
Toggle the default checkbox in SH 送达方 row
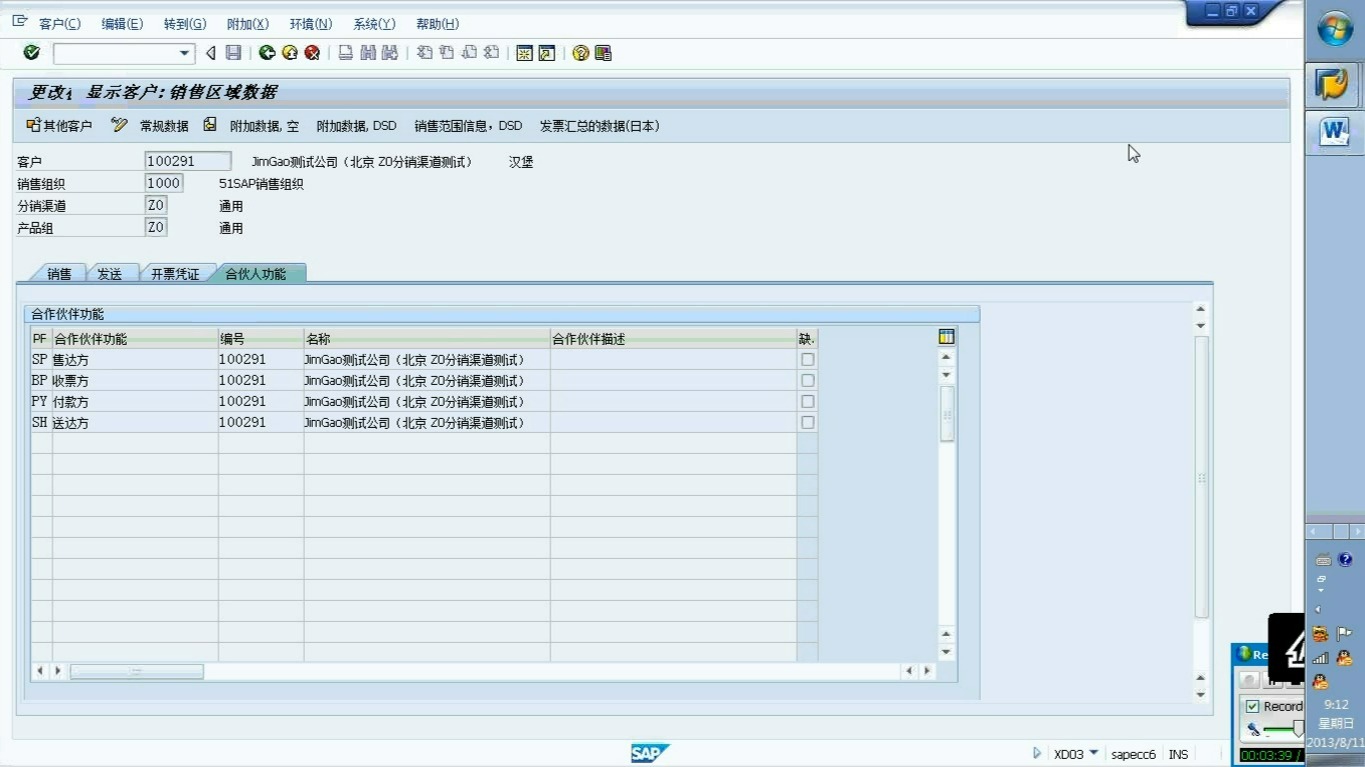click(x=807, y=422)
